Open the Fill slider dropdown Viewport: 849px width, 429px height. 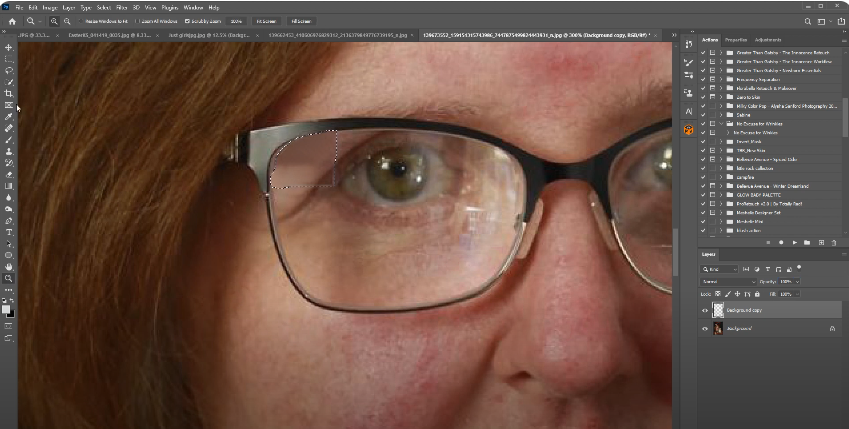pos(796,294)
